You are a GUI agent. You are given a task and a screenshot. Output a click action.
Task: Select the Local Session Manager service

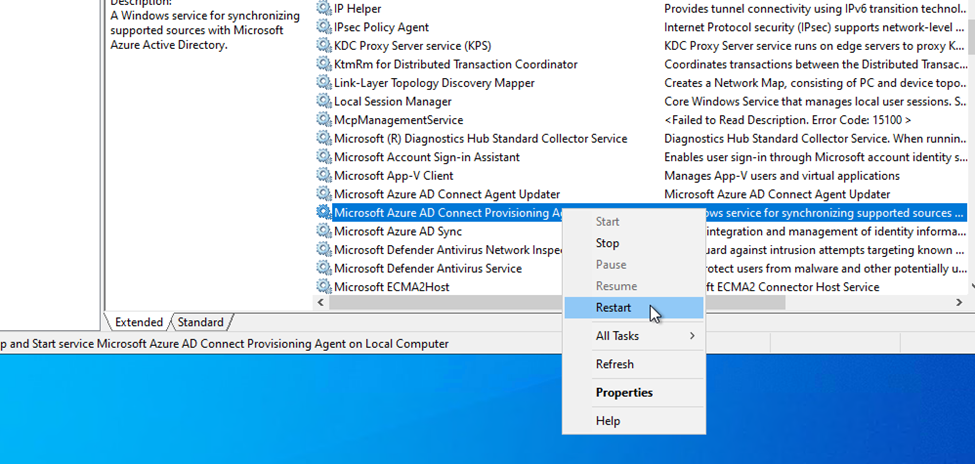click(393, 101)
